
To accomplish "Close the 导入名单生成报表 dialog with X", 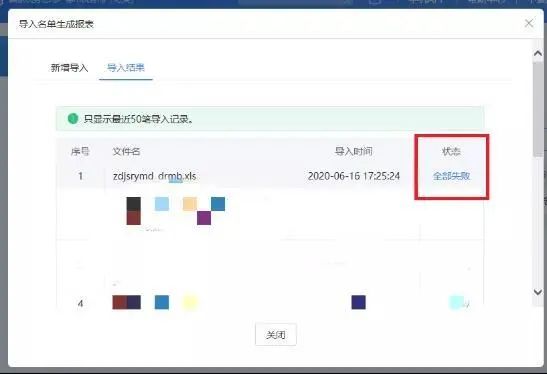I will click(529, 23).
